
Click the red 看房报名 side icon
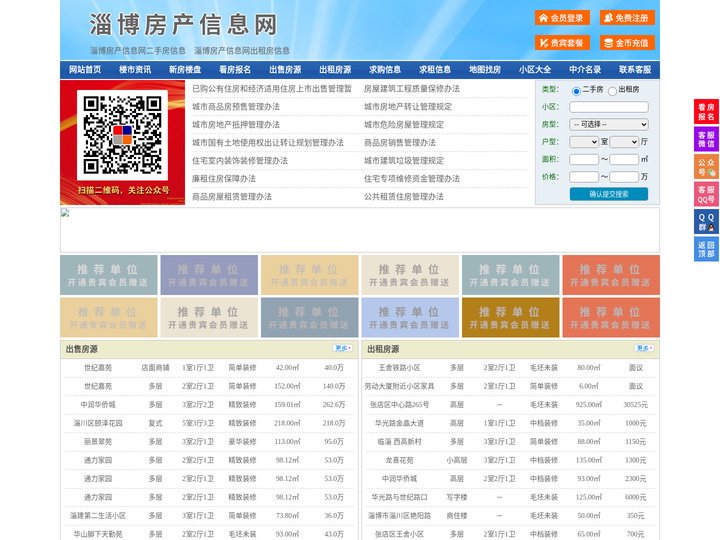[706, 112]
